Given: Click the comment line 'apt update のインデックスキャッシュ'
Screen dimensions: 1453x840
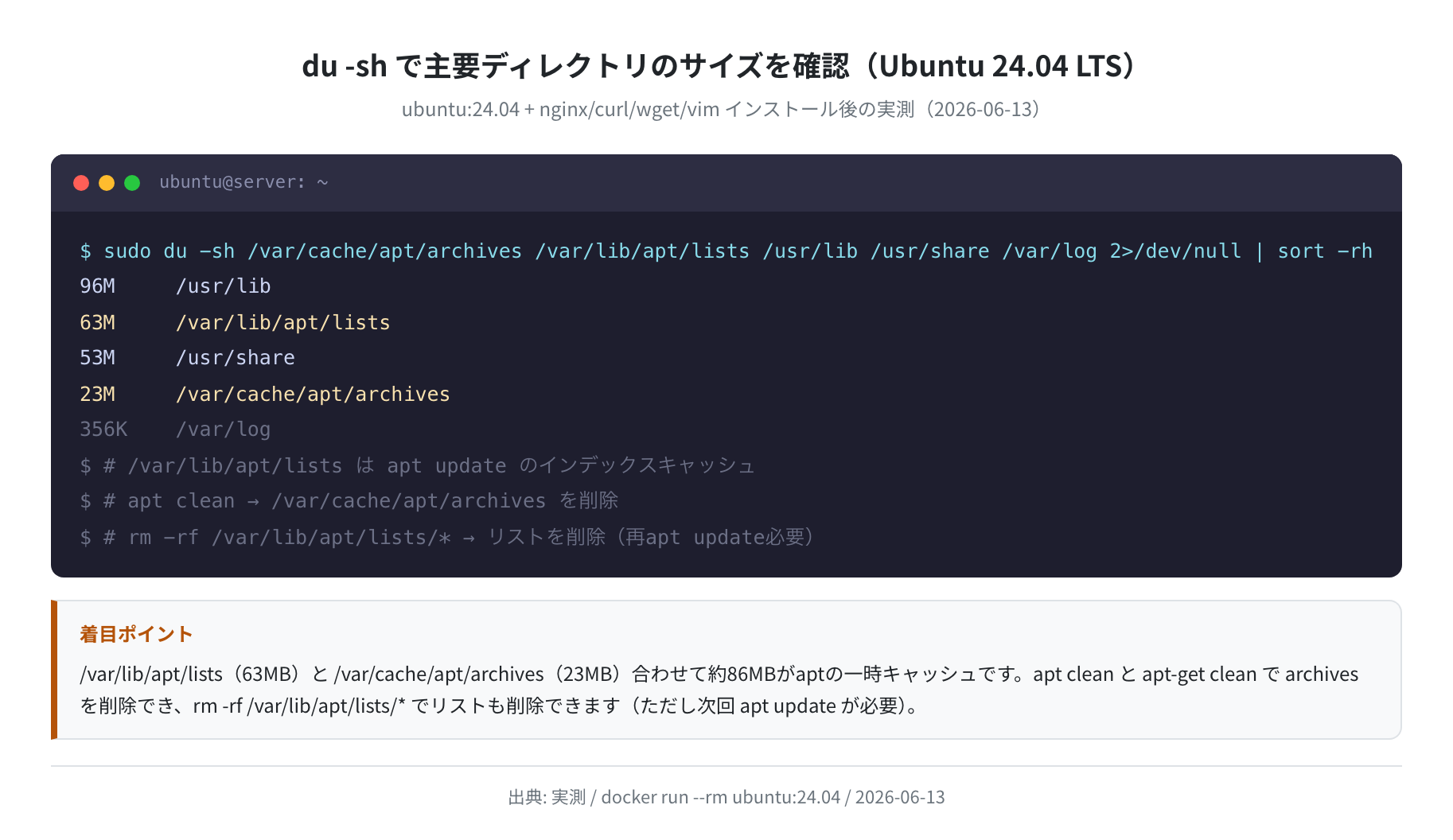Looking at the screenshot, I should coord(417,465).
